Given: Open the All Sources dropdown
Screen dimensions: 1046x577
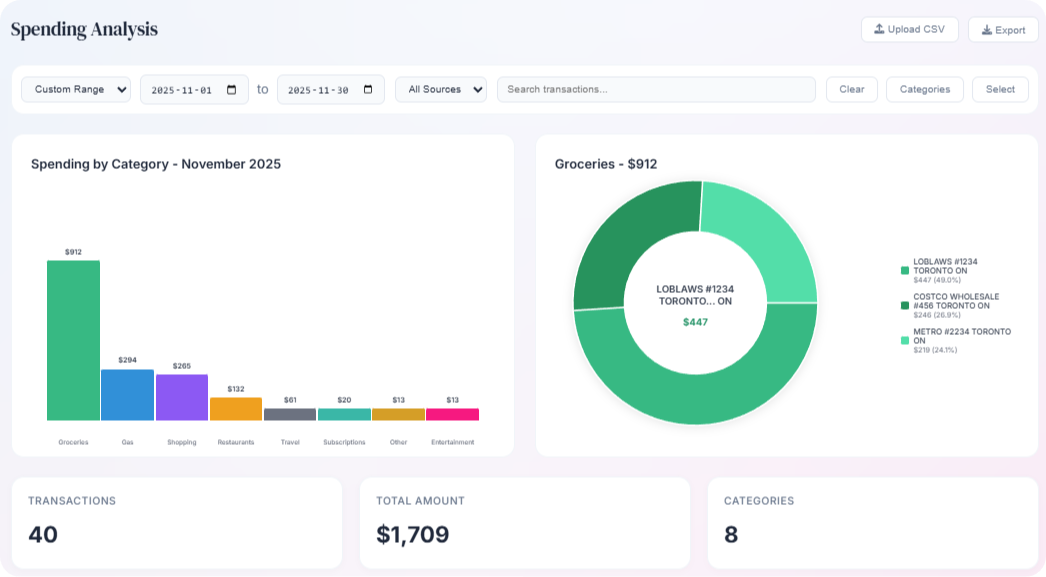Looking at the screenshot, I should [440, 89].
